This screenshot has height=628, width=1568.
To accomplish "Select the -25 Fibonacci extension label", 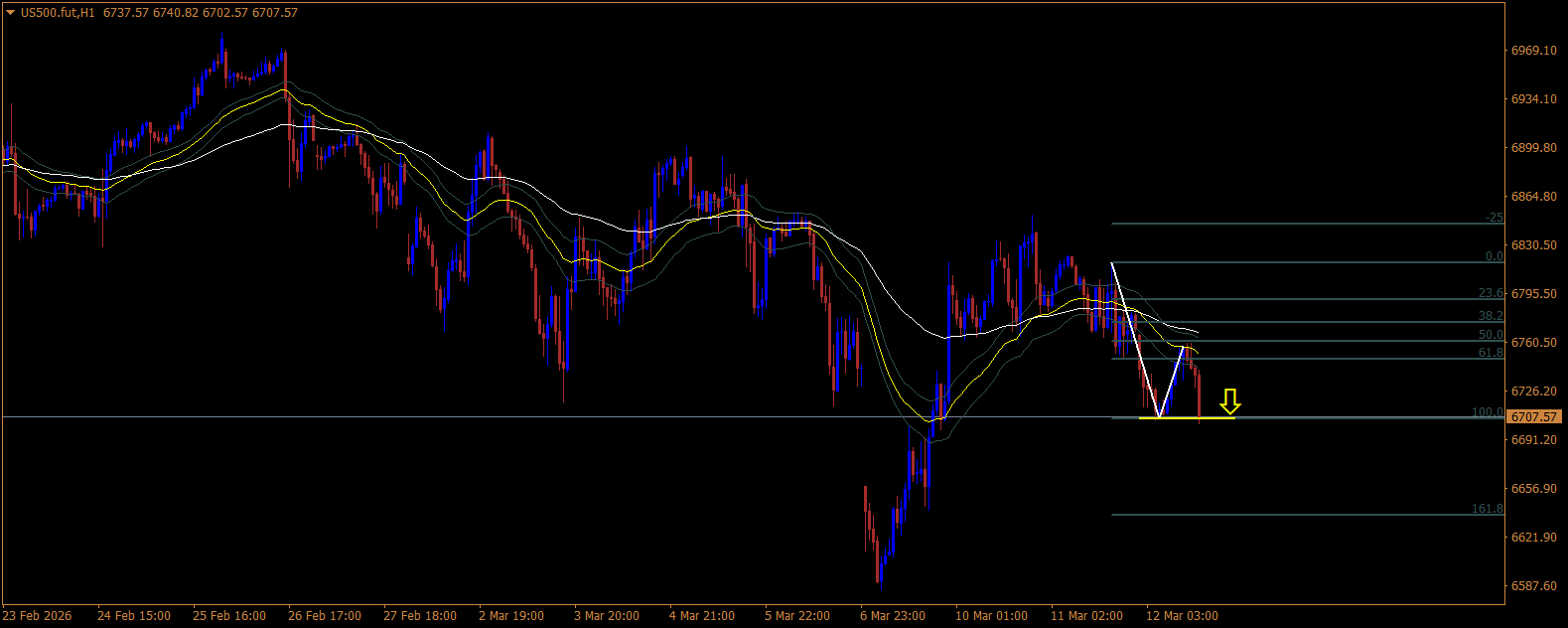I will click(x=1494, y=218).
